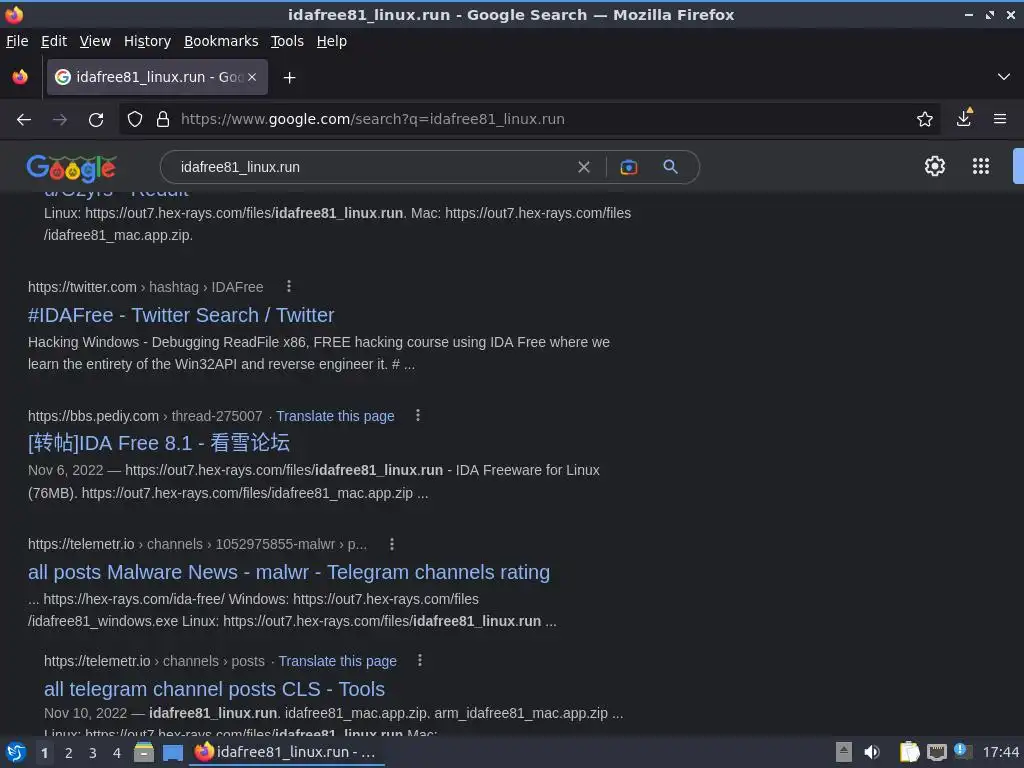Viewport: 1024px width, 768px height.
Task: Reload the current page
Action: pos(96,120)
